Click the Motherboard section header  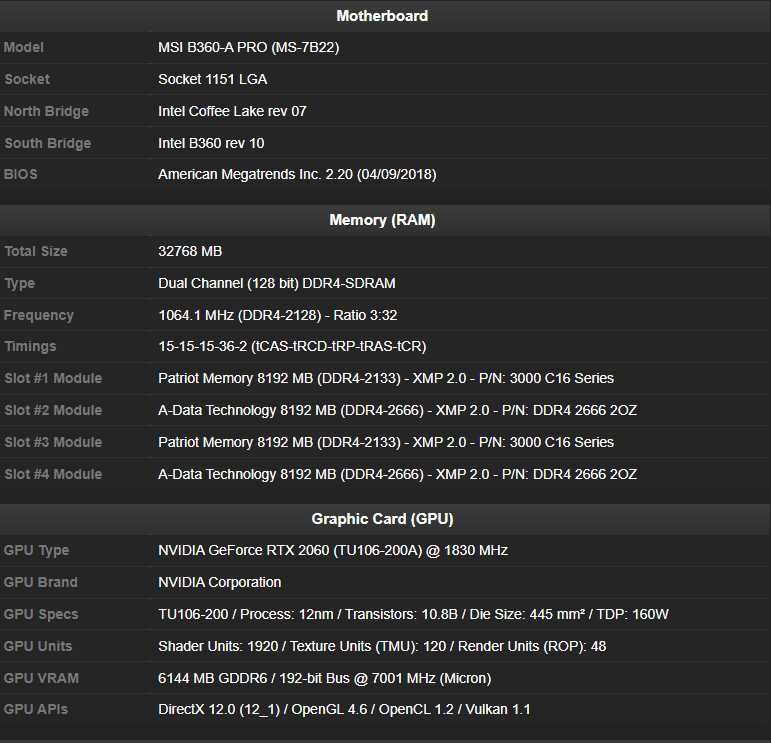pos(382,16)
